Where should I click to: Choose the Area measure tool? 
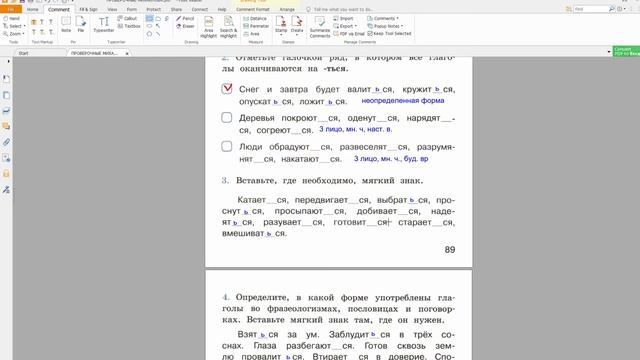pyautogui.click(x=251, y=34)
